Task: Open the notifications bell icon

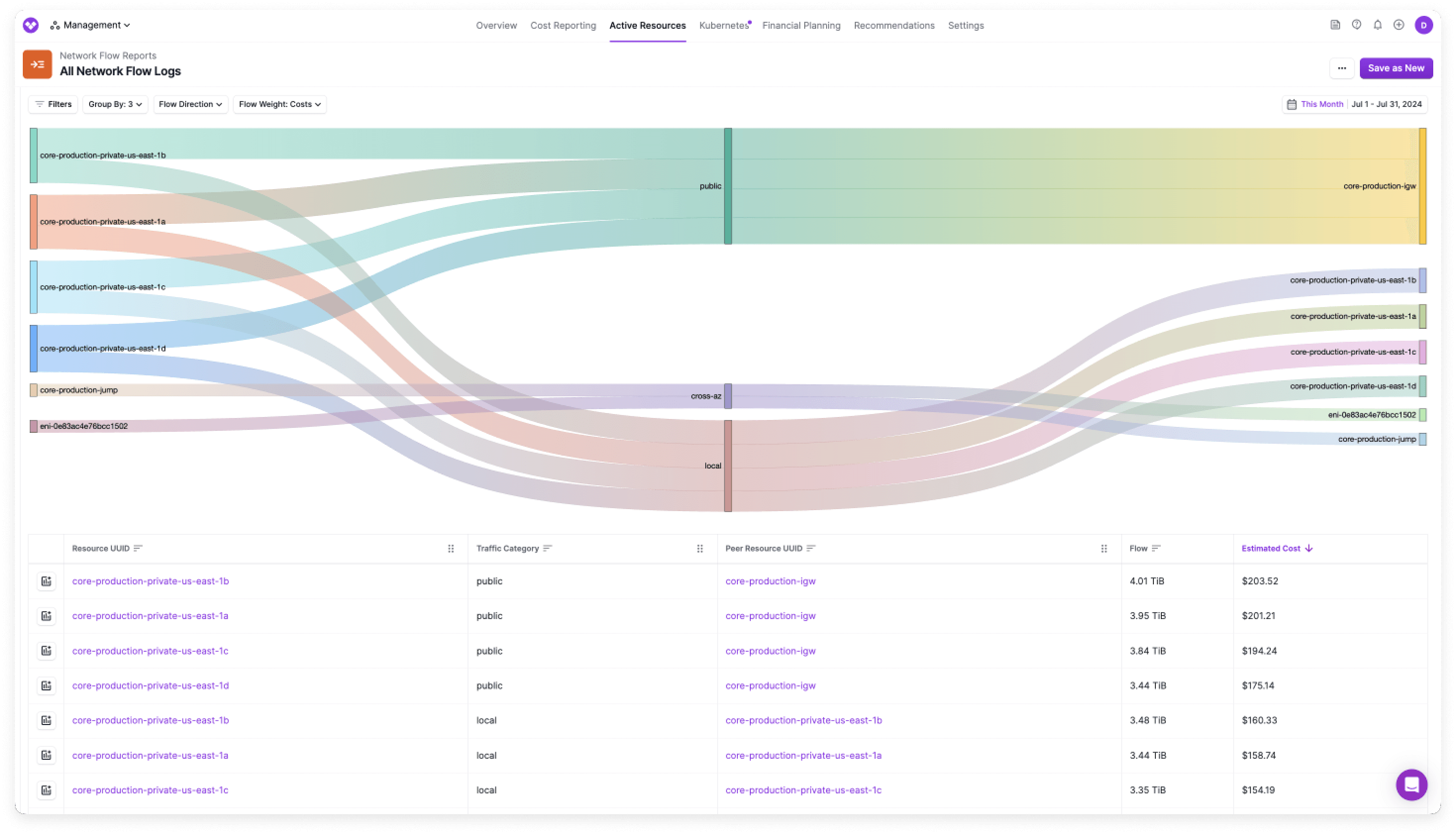Action: 1378,25
